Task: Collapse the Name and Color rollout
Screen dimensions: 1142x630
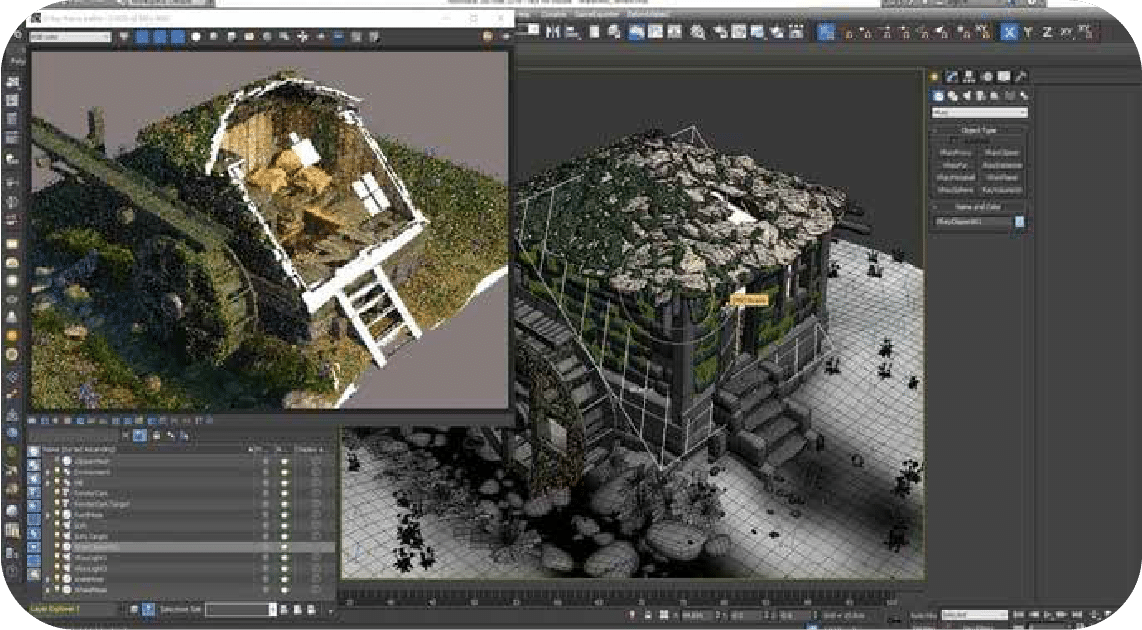Action: click(979, 207)
